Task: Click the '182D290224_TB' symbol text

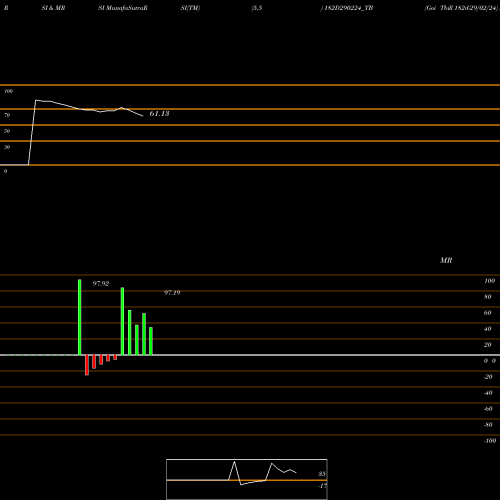Action: tap(349, 8)
